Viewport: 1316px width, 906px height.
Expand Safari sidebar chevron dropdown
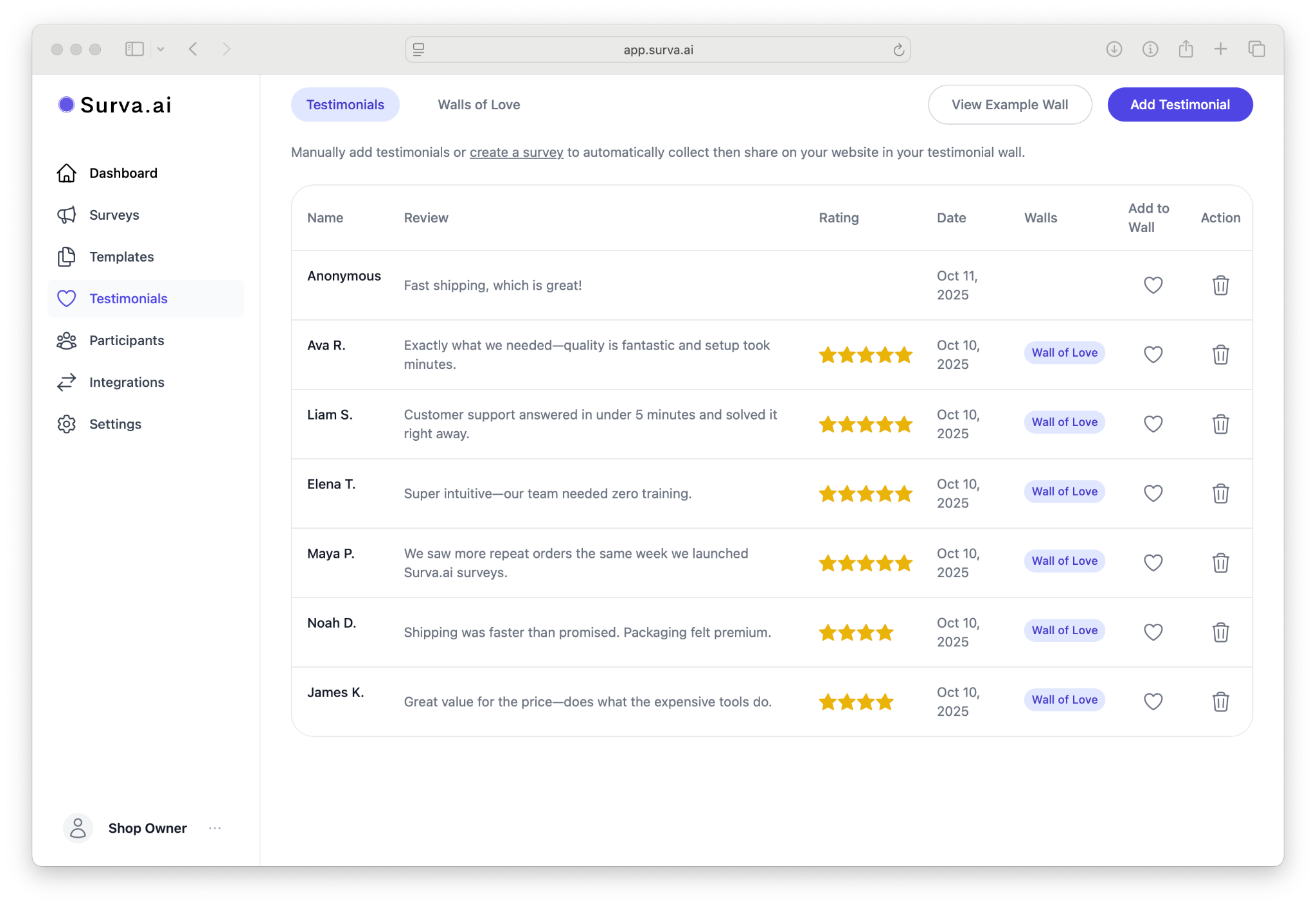(x=161, y=49)
